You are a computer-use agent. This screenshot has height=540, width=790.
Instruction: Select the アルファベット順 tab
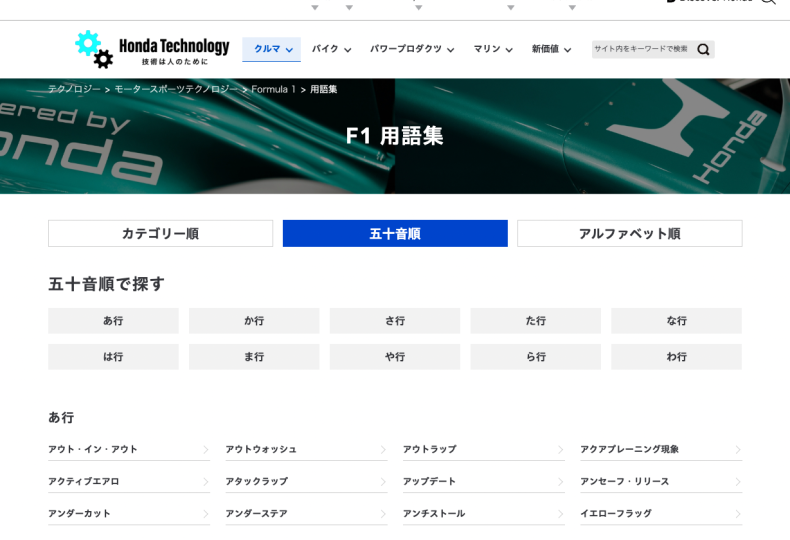(x=629, y=234)
